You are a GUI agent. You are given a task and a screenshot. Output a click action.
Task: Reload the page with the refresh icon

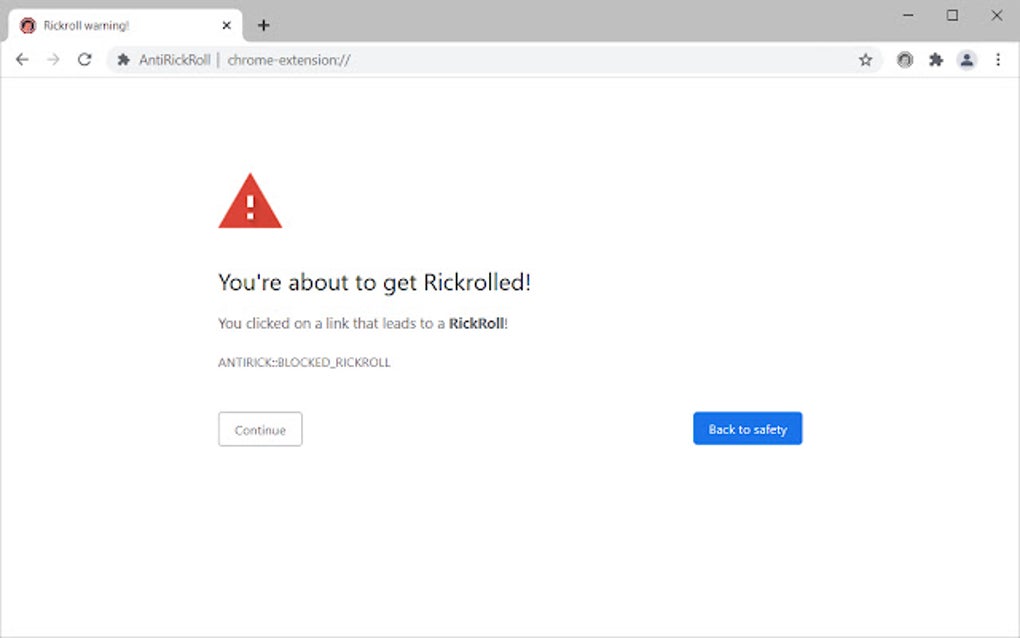point(85,60)
